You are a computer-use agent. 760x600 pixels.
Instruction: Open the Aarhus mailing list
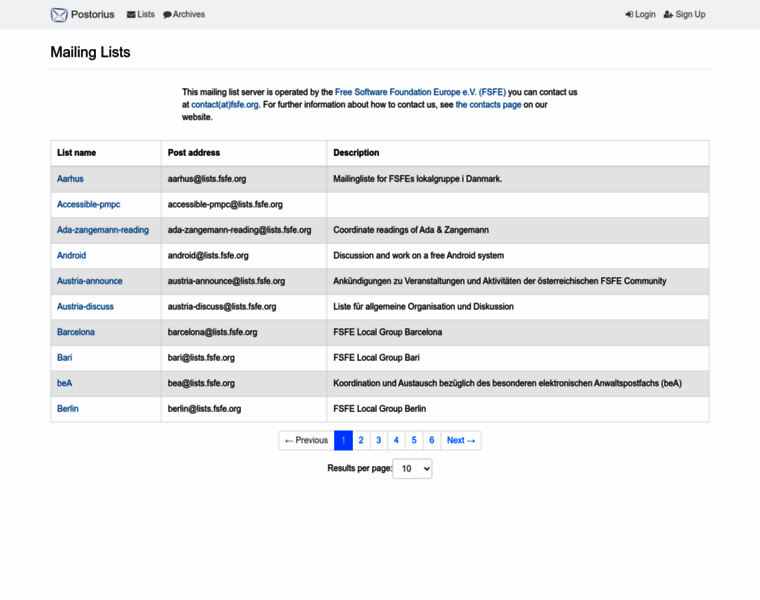click(x=70, y=179)
